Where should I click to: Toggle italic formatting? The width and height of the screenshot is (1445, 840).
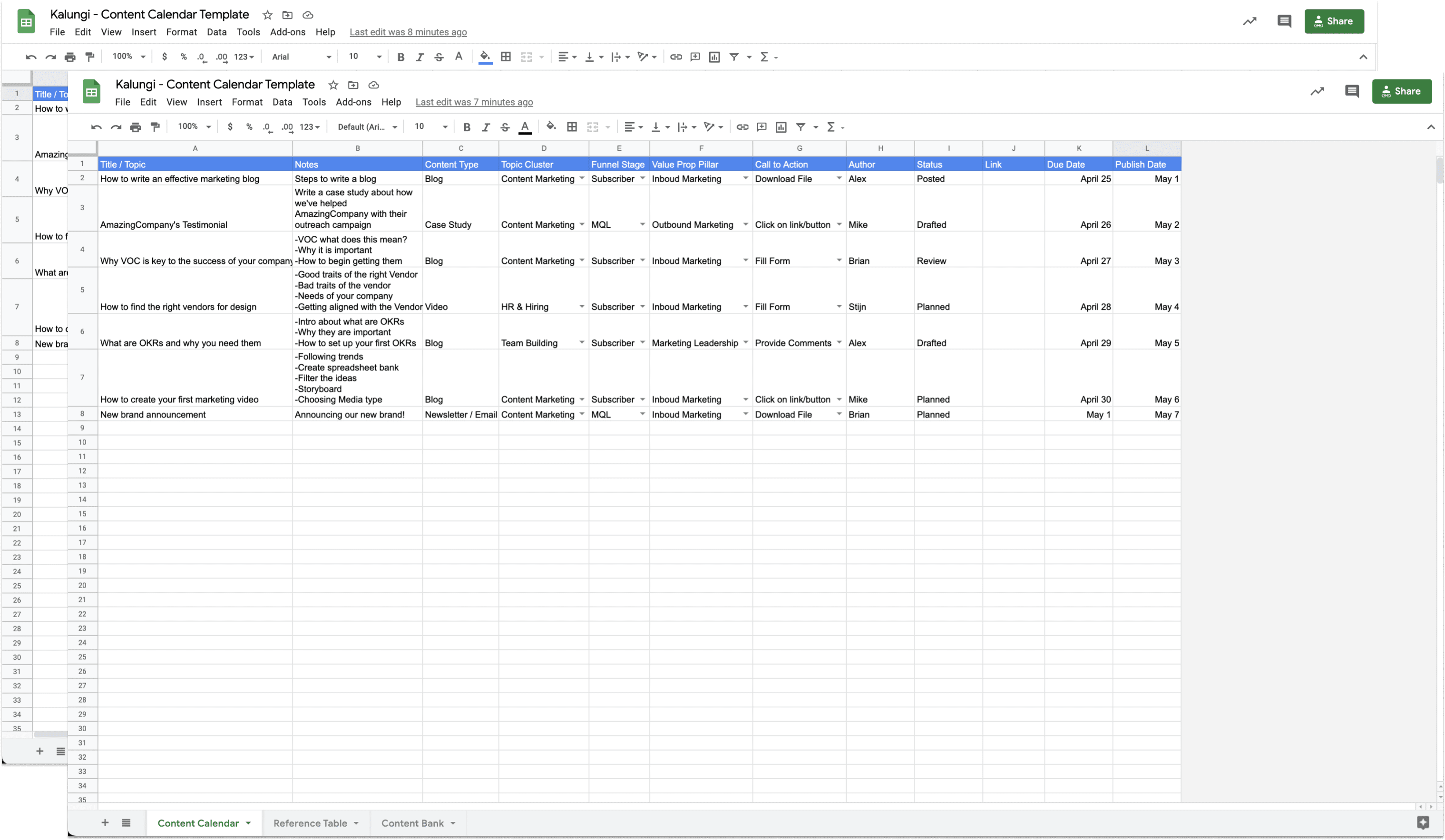(x=486, y=127)
